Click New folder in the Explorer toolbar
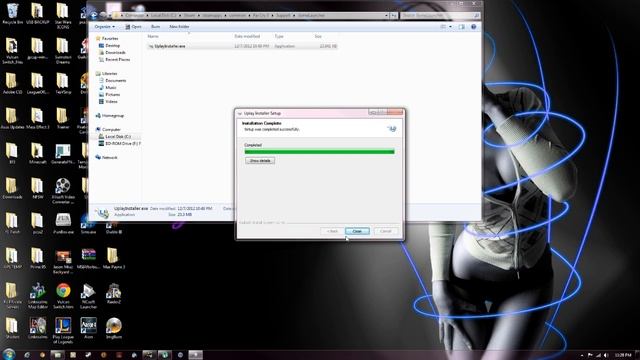Screen dimensions: 640x360 tap(179, 27)
